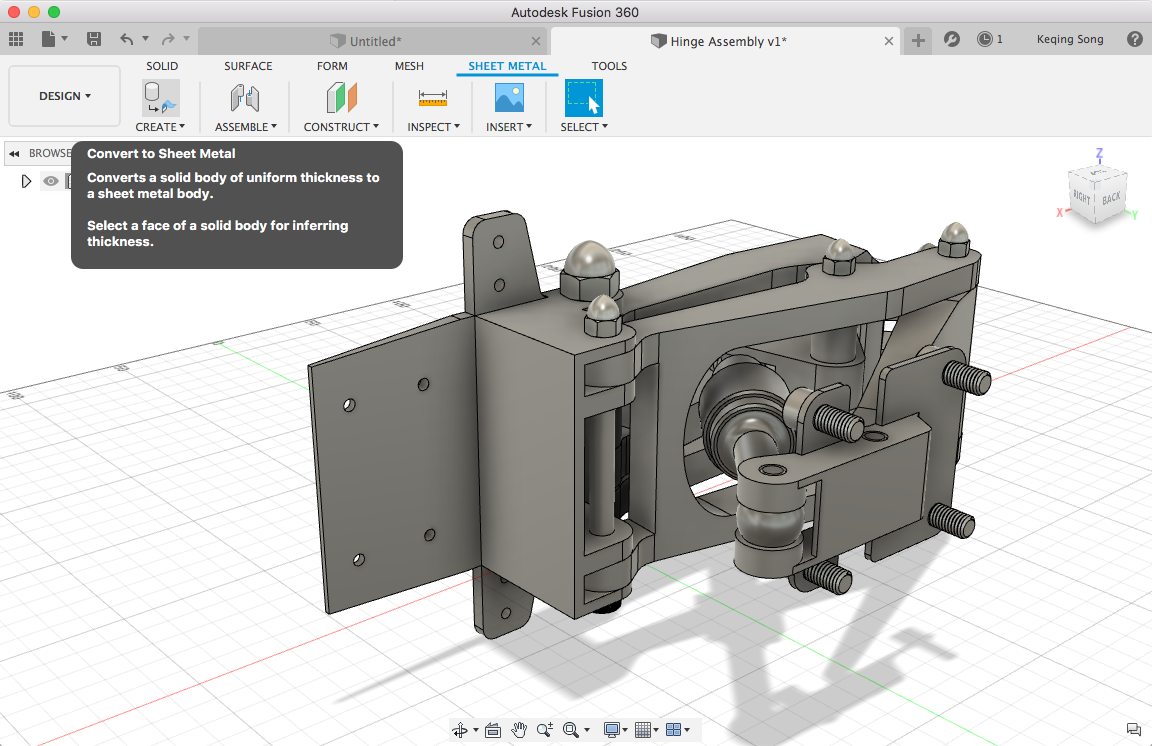
Task: Click the Save icon
Action: tap(94, 40)
